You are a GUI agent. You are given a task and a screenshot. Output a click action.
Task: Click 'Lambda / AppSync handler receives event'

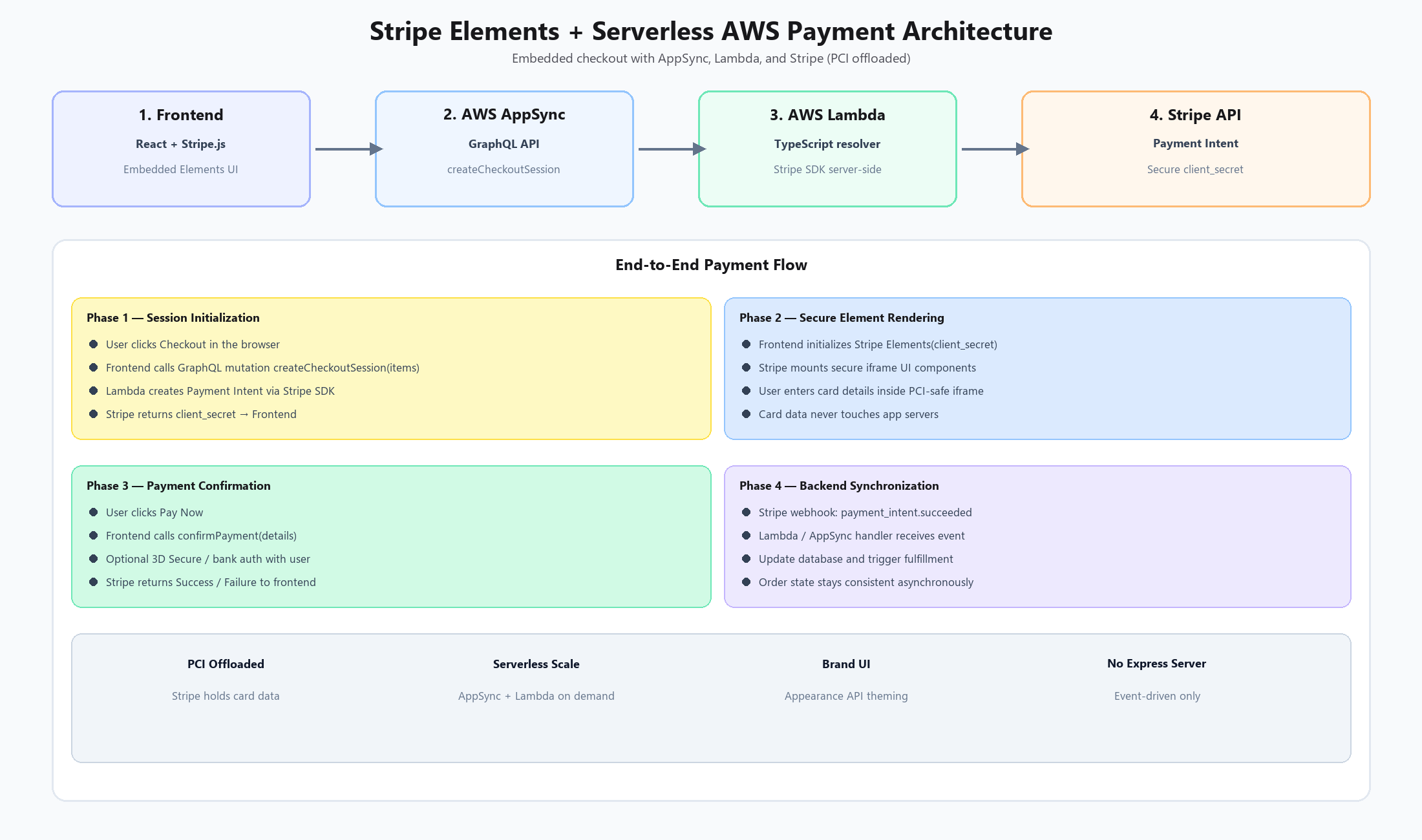(x=862, y=536)
